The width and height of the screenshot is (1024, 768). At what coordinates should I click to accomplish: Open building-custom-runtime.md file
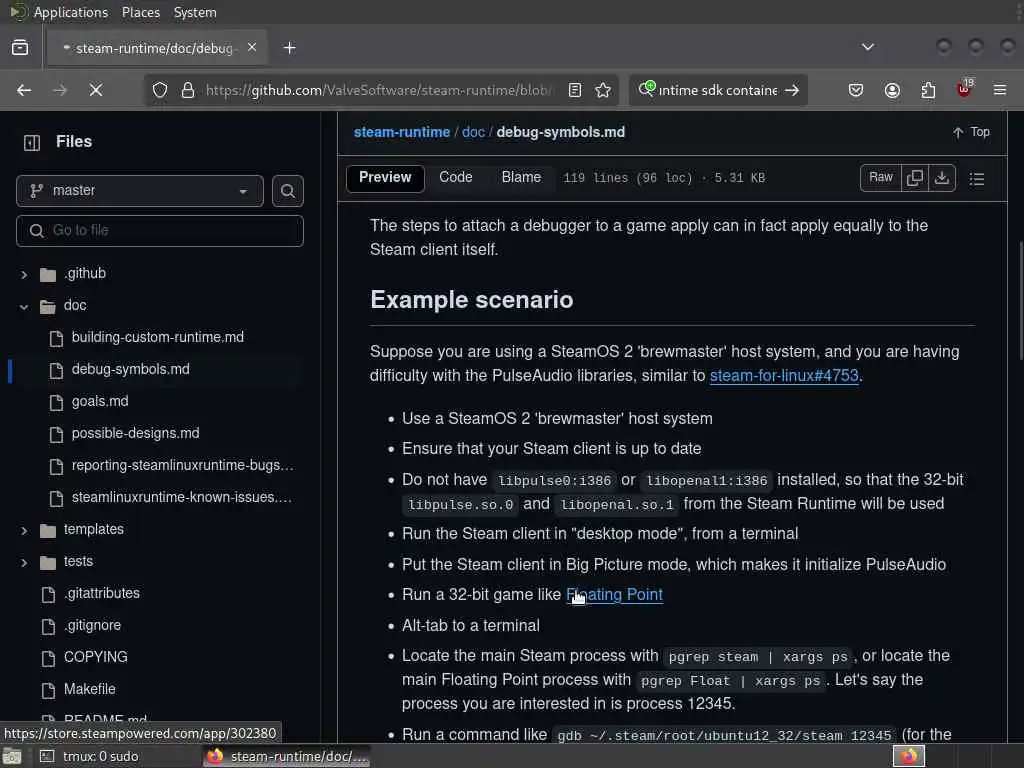click(x=157, y=338)
